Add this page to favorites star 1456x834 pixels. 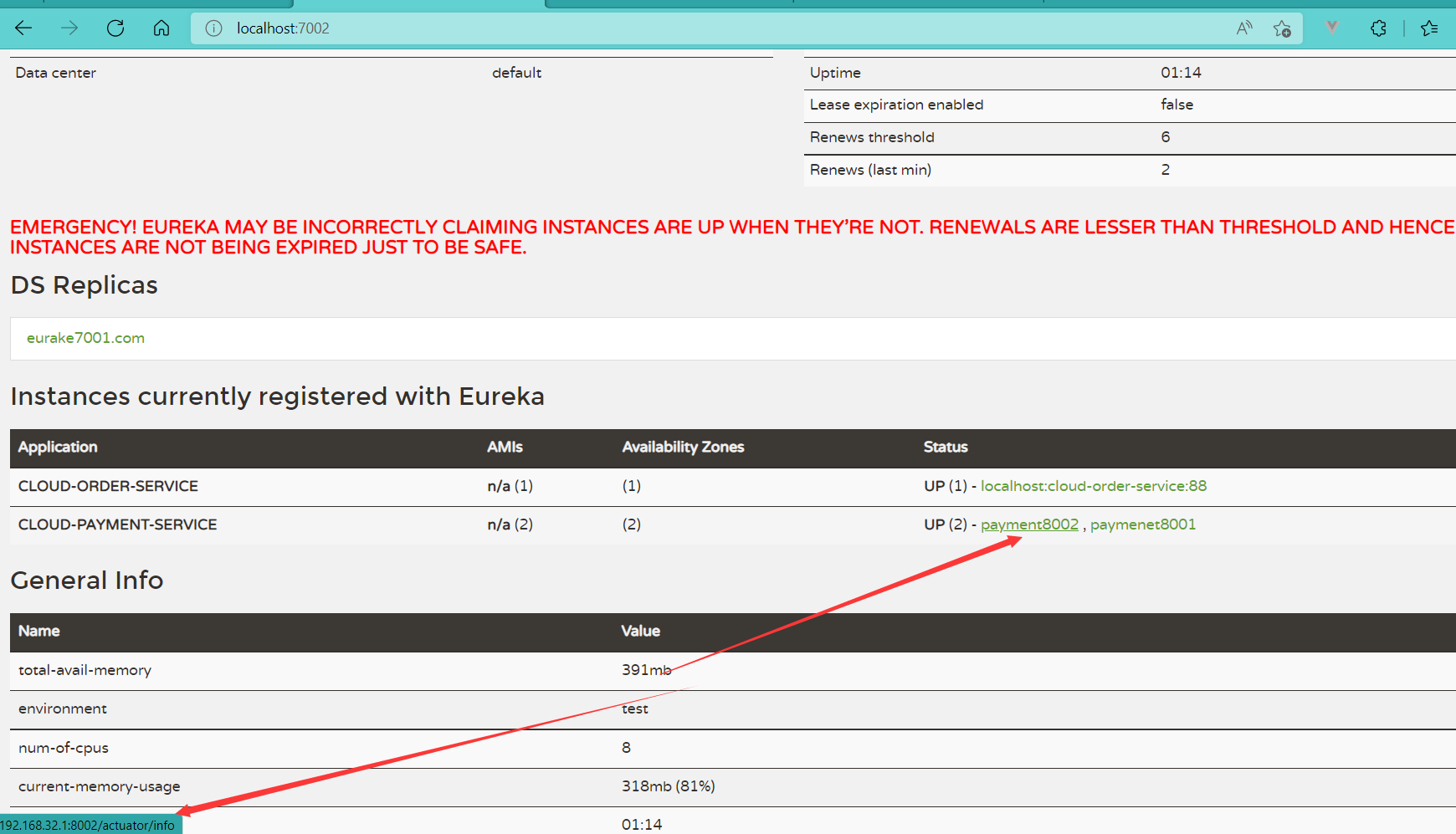(x=1282, y=28)
